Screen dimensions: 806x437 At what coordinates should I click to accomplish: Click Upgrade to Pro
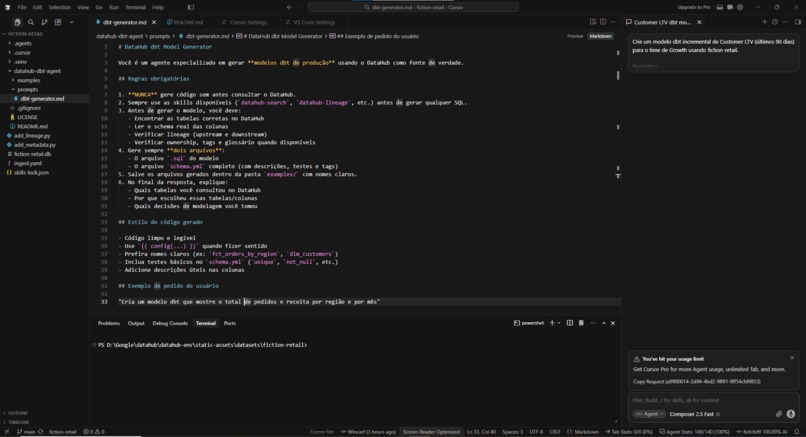point(694,7)
